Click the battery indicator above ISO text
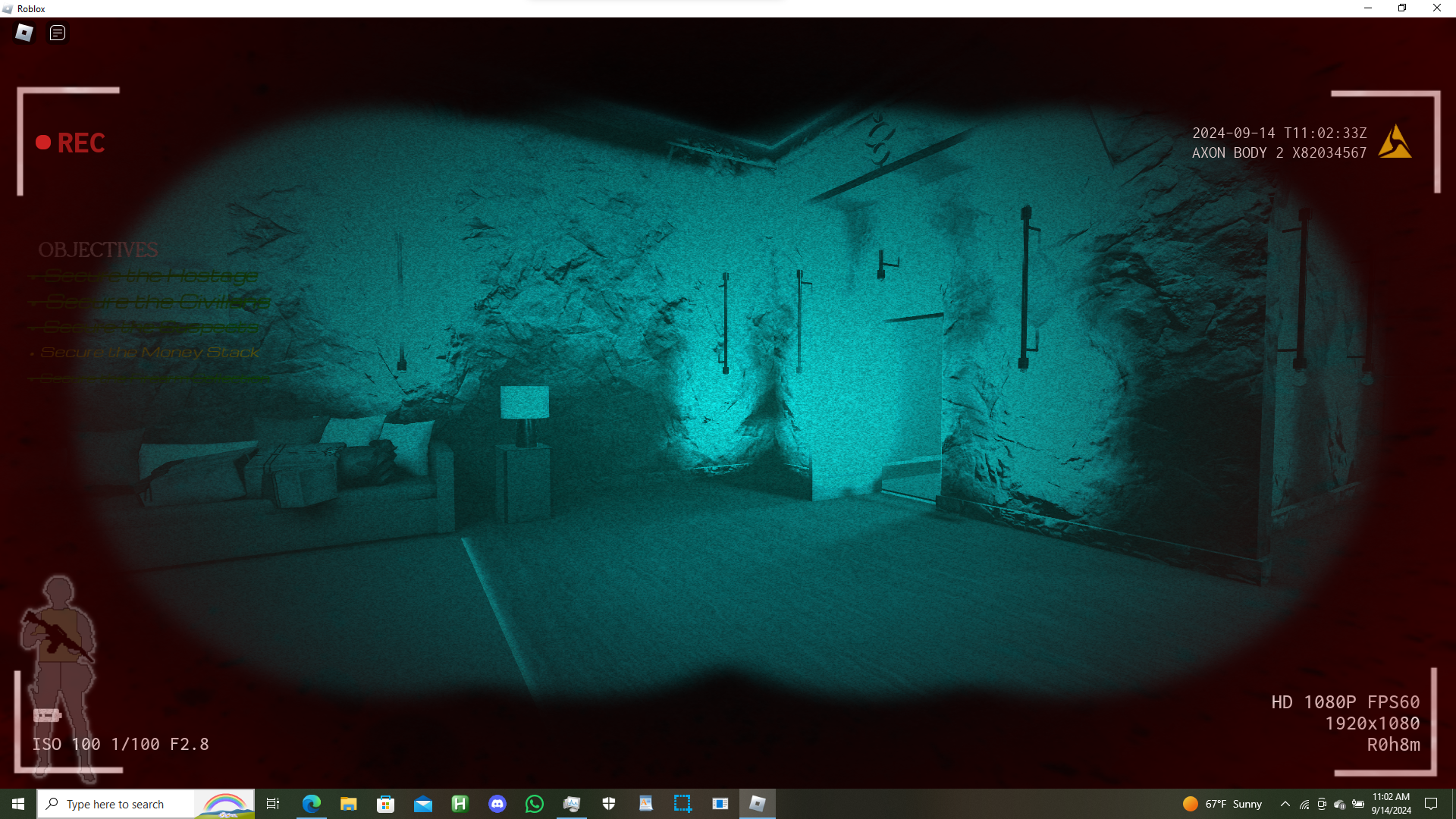Viewport: 1456px width, 819px height. coord(47,715)
